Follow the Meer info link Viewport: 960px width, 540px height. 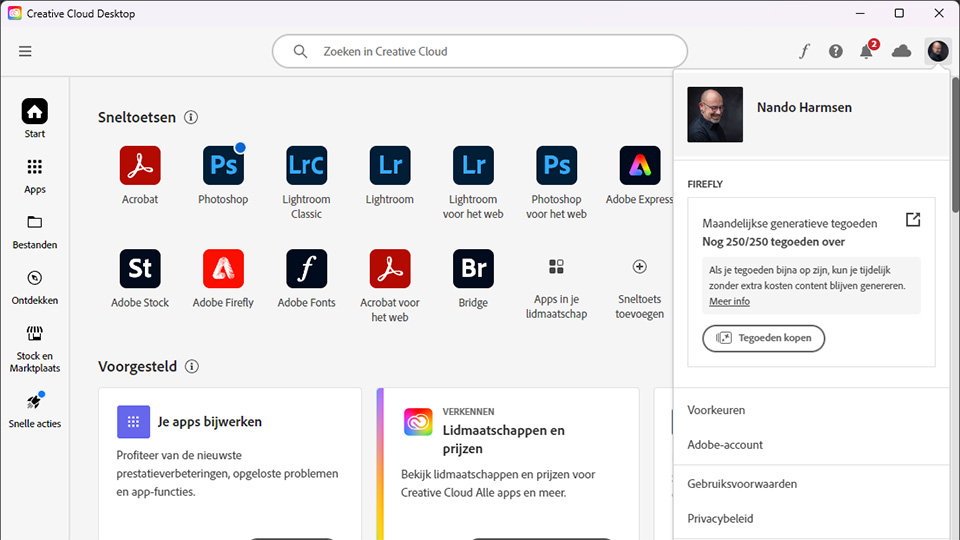[x=729, y=301]
